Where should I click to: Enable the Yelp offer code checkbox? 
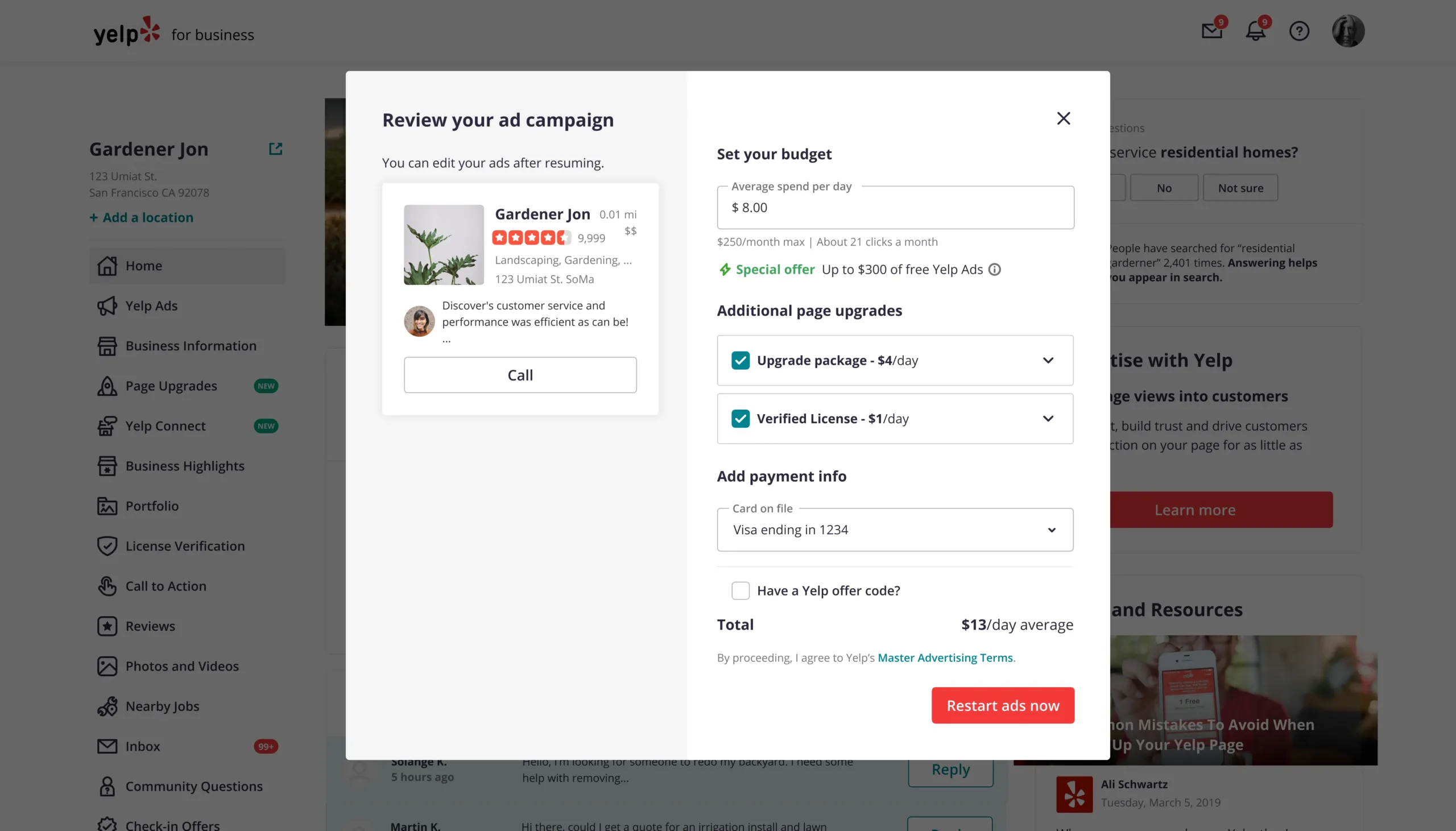[741, 591]
